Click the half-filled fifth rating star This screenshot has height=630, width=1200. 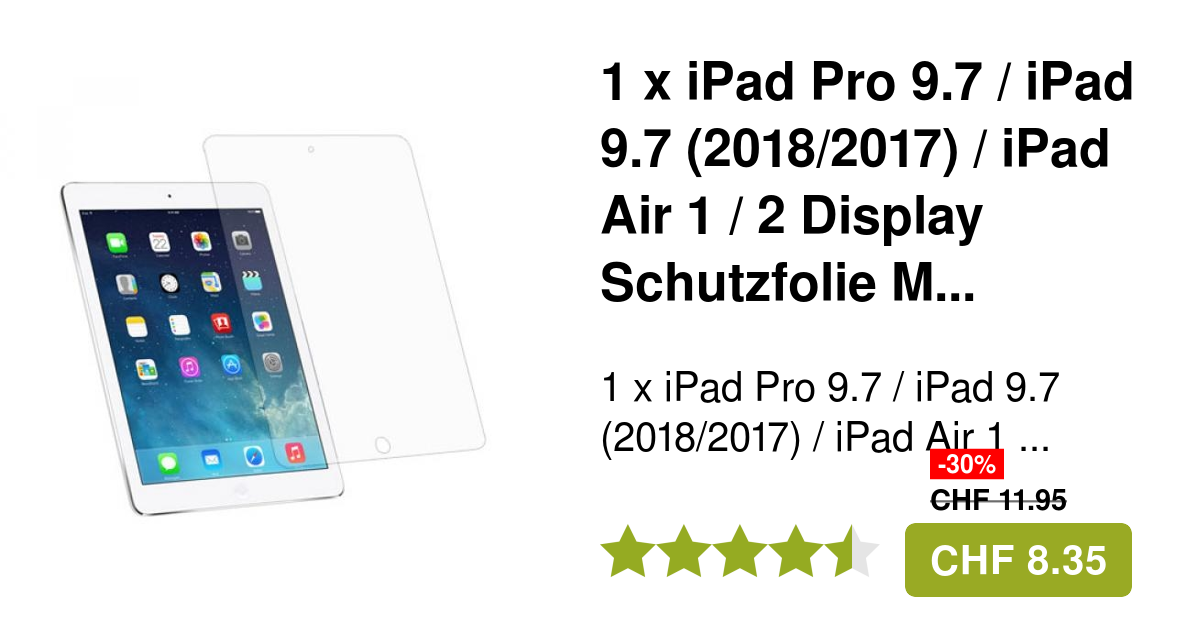pos(851,553)
